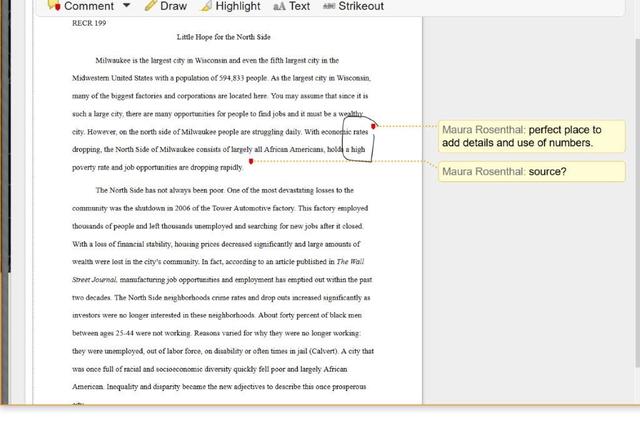Click the red comment marker after 'dropping rapidly'
640x431 pixels.
pyautogui.click(x=251, y=162)
